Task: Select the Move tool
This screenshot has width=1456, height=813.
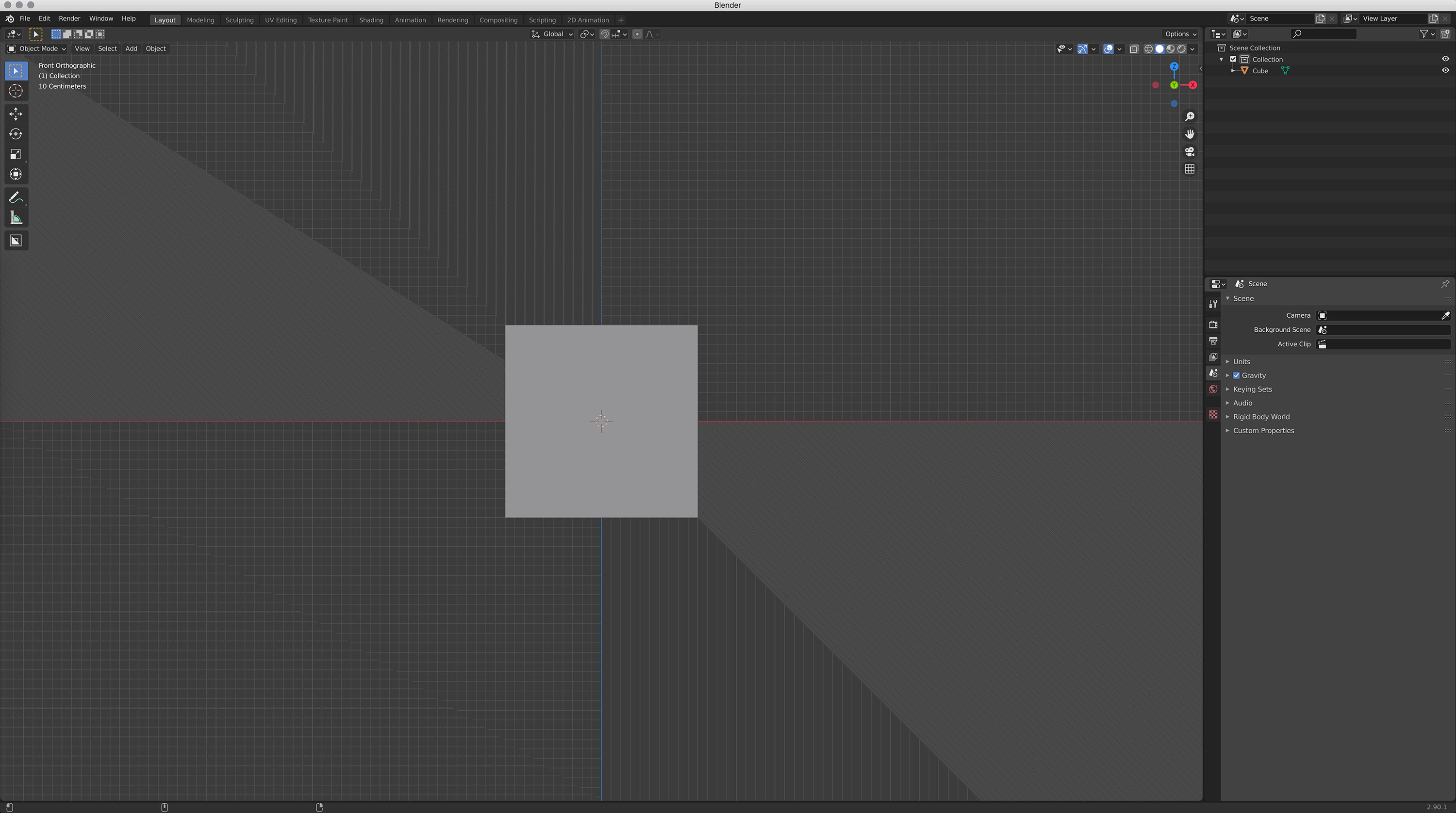Action: [16, 114]
